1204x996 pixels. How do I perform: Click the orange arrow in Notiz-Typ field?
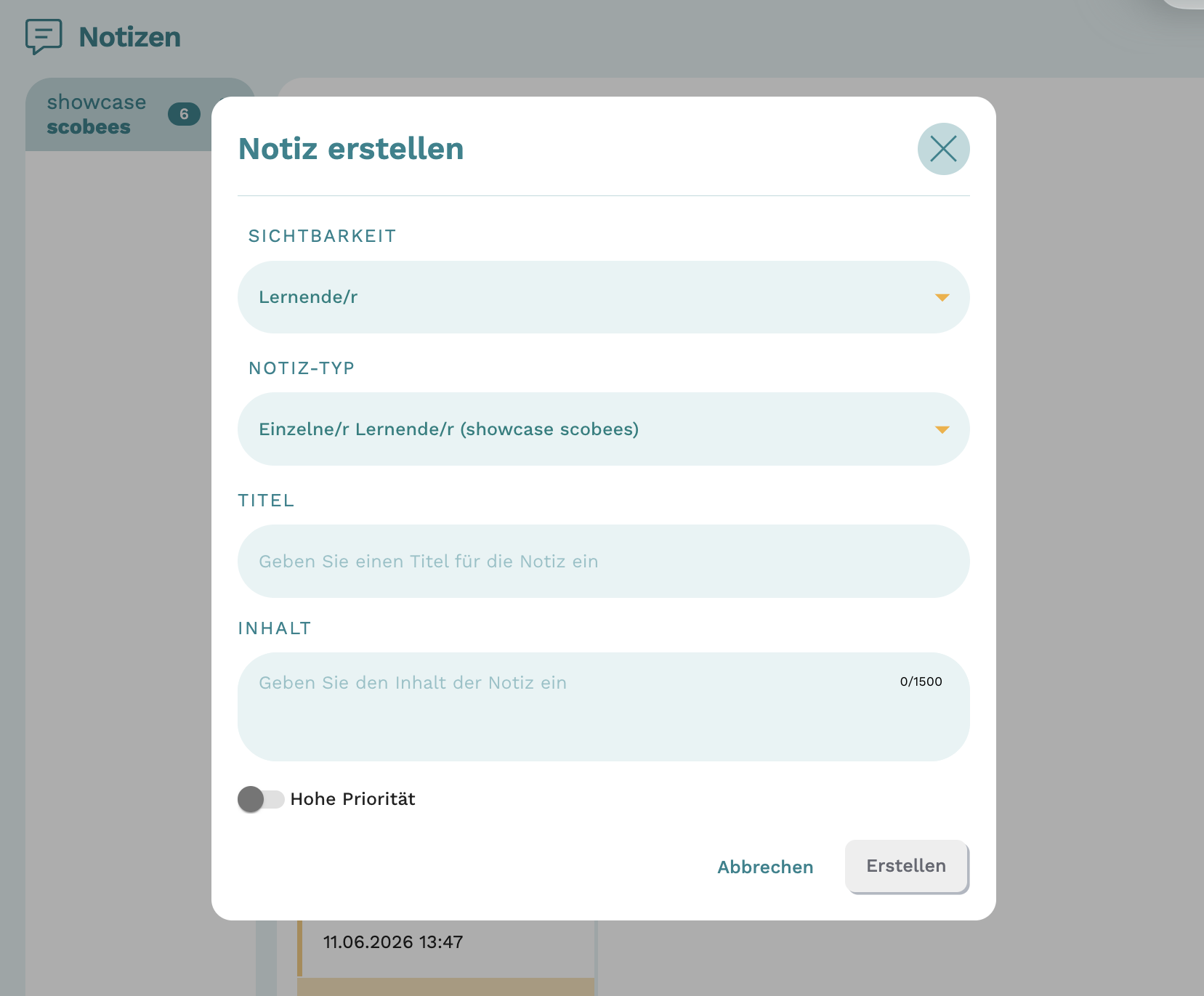pyautogui.click(x=942, y=430)
